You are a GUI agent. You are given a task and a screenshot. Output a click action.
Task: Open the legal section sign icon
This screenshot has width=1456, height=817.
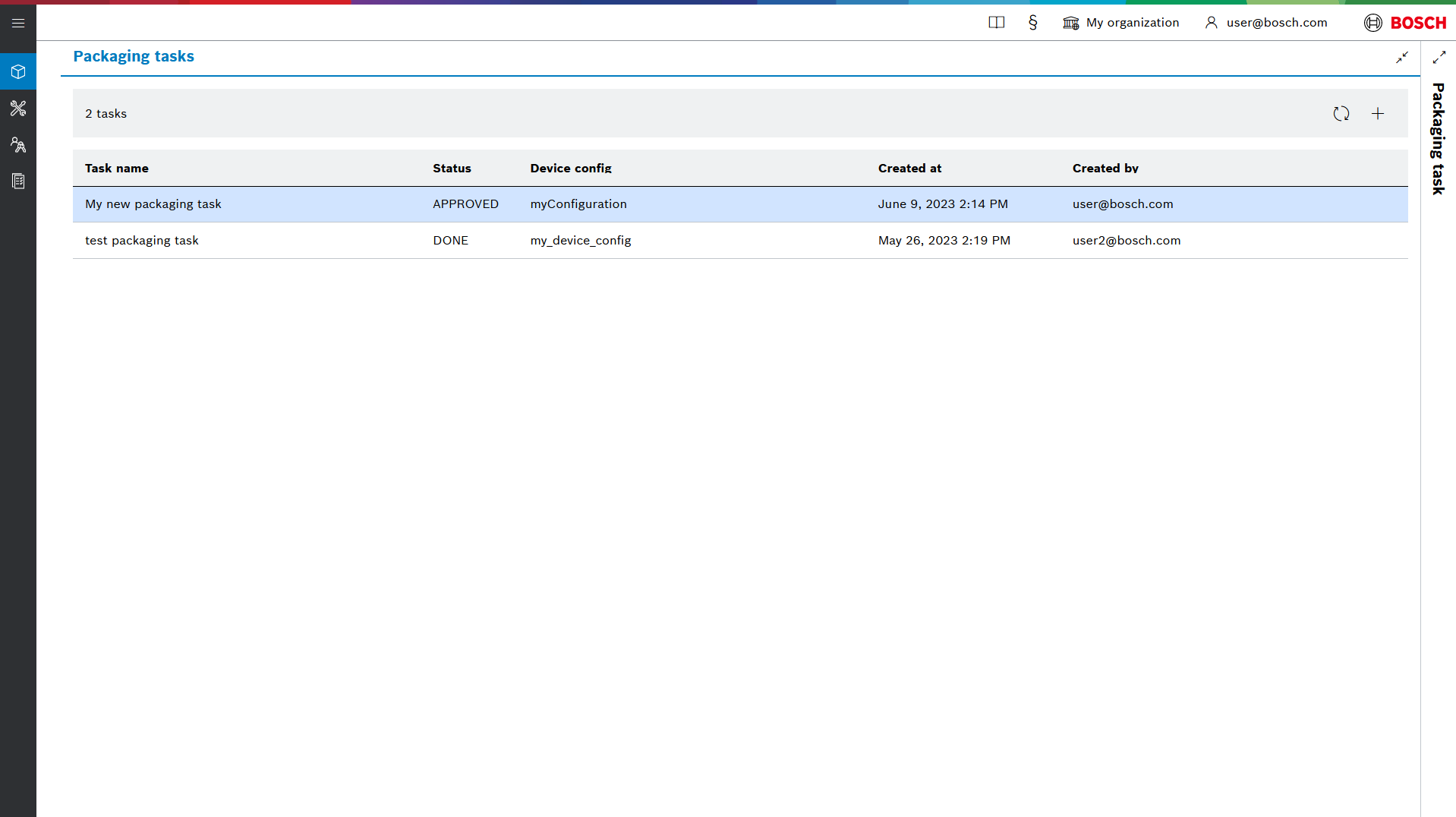click(x=1032, y=23)
